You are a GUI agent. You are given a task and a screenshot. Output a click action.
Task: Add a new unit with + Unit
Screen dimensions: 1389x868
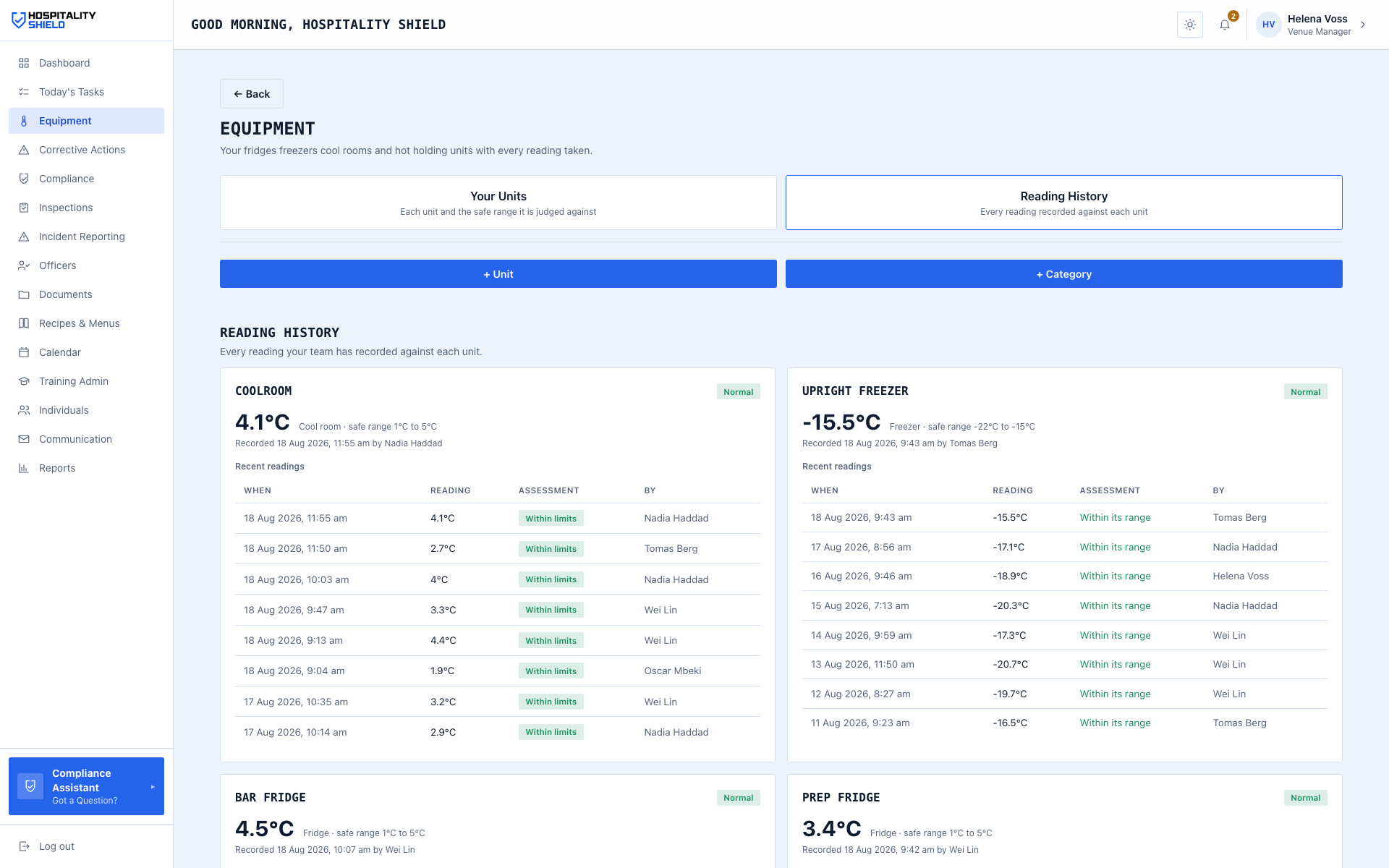point(498,274)
